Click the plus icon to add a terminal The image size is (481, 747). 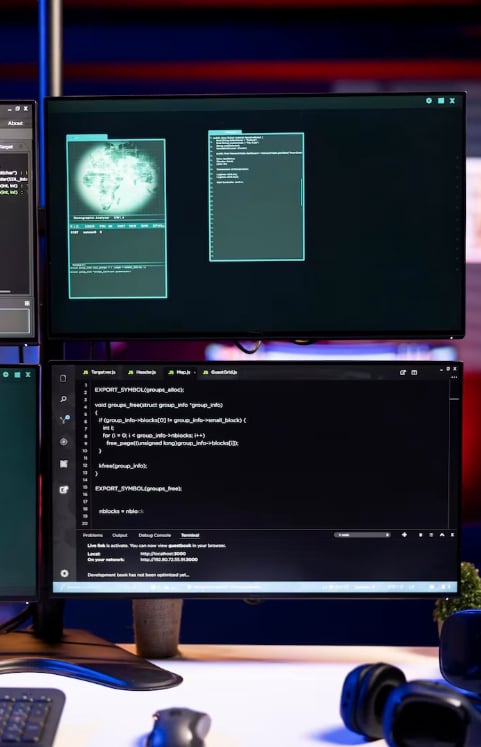click(x=404, y=535)
